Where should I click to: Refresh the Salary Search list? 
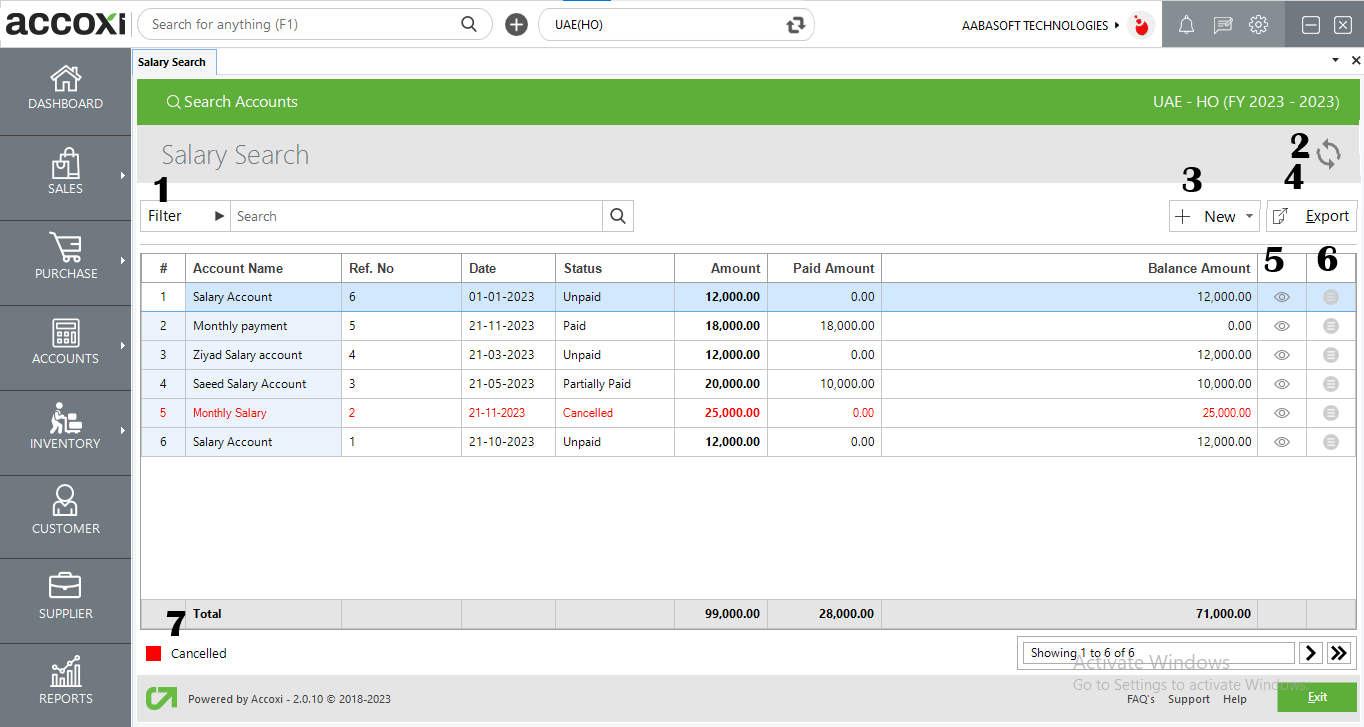(1329, 155)
